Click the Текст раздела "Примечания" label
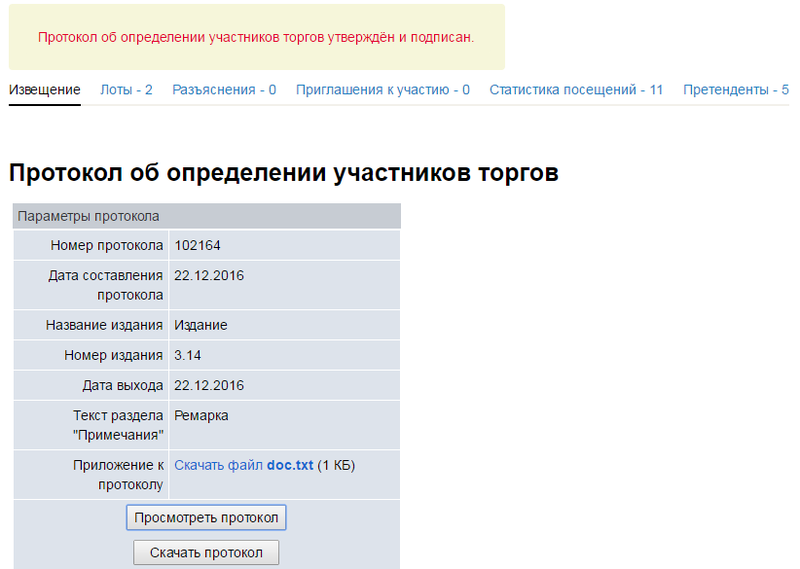Viewport: 800px width, 569px height. 118,425
